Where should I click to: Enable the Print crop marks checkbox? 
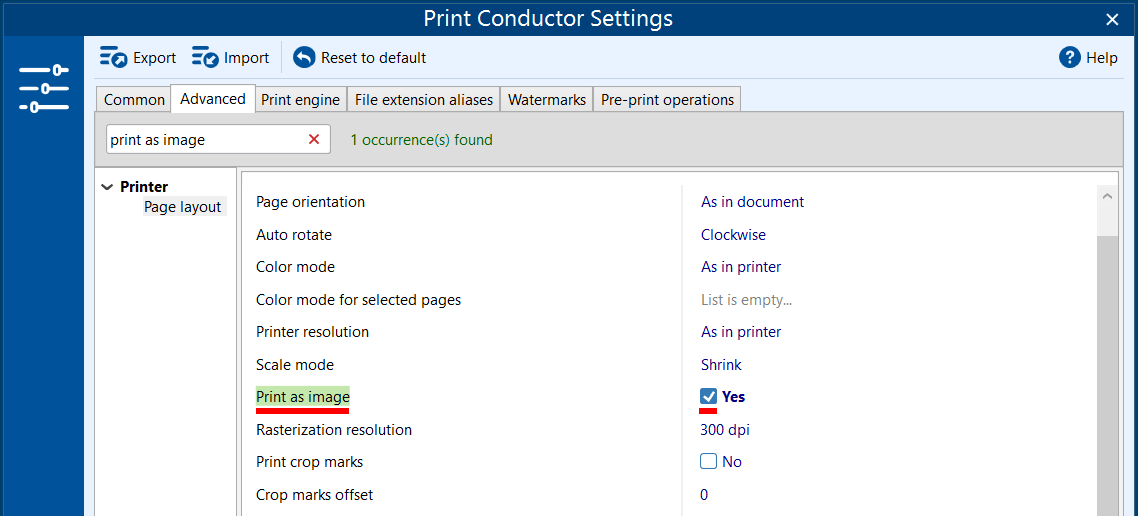[x=709, y=462]
